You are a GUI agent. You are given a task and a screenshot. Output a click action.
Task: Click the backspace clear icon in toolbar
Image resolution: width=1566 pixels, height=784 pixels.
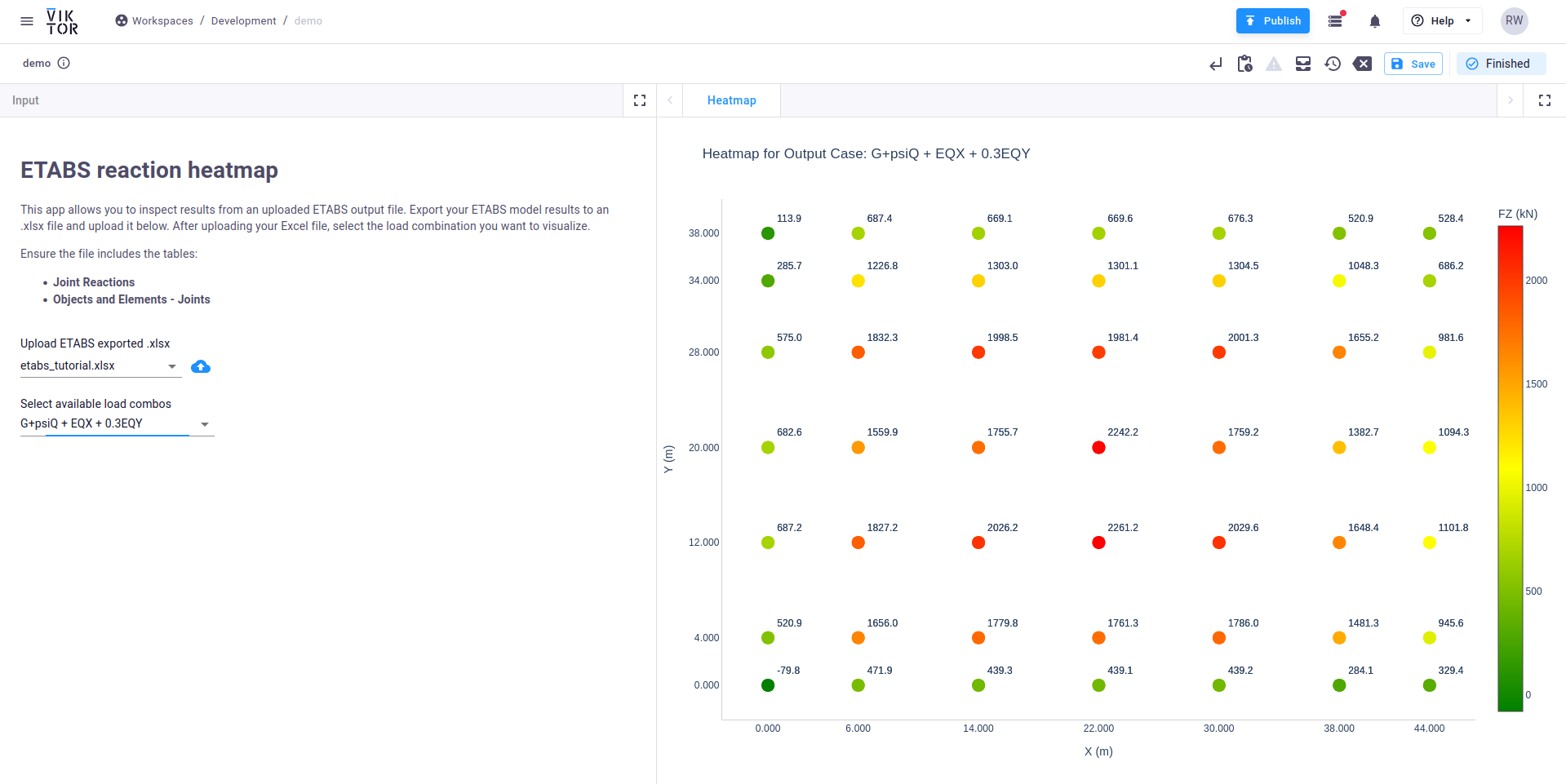[x=1362, y=64]
